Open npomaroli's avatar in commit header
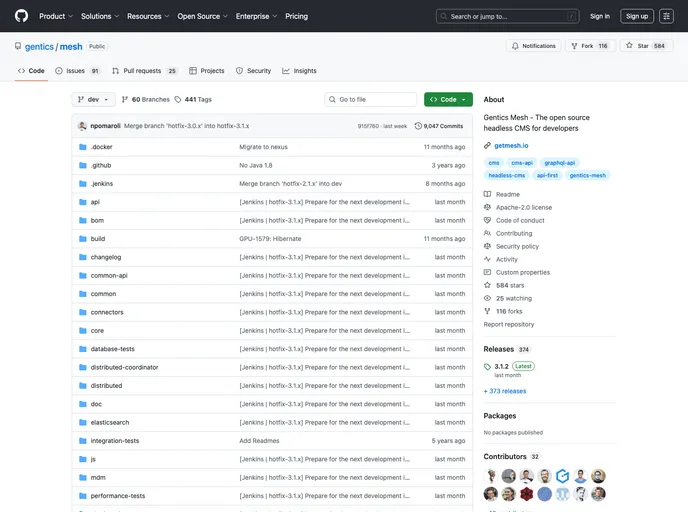 82,126
